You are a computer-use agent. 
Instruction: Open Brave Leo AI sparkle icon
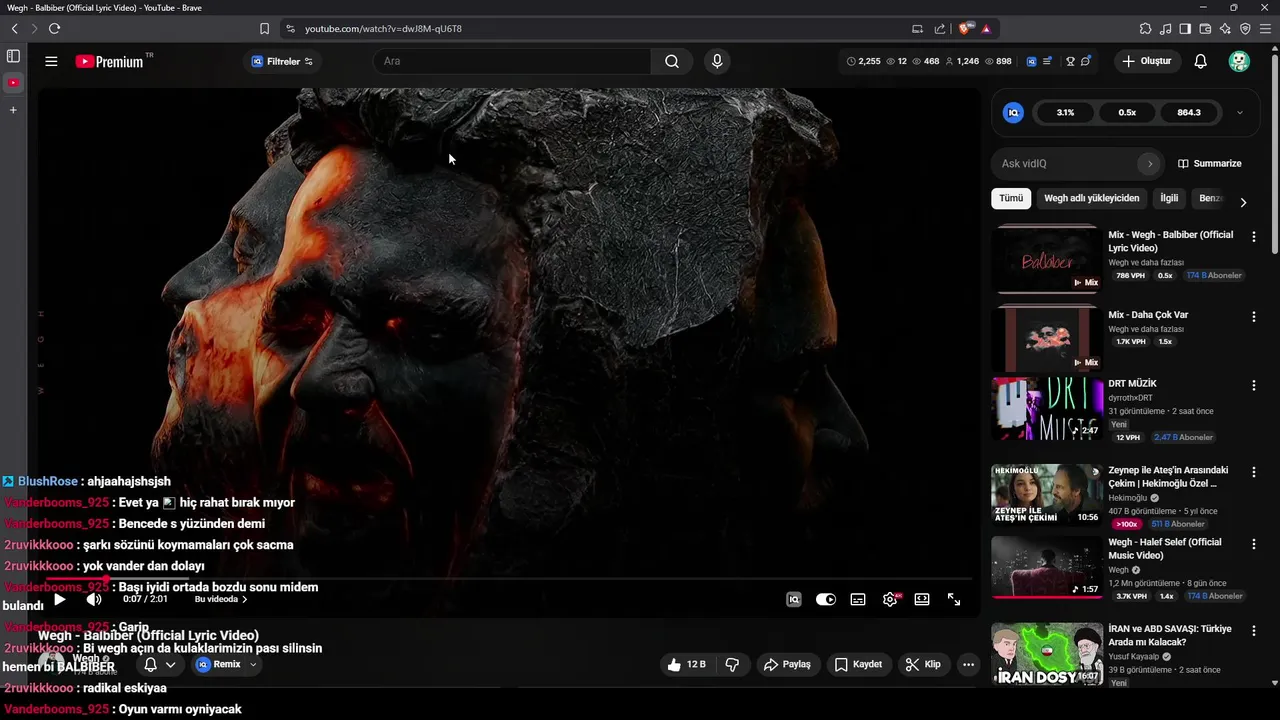tap(1225, 28)
